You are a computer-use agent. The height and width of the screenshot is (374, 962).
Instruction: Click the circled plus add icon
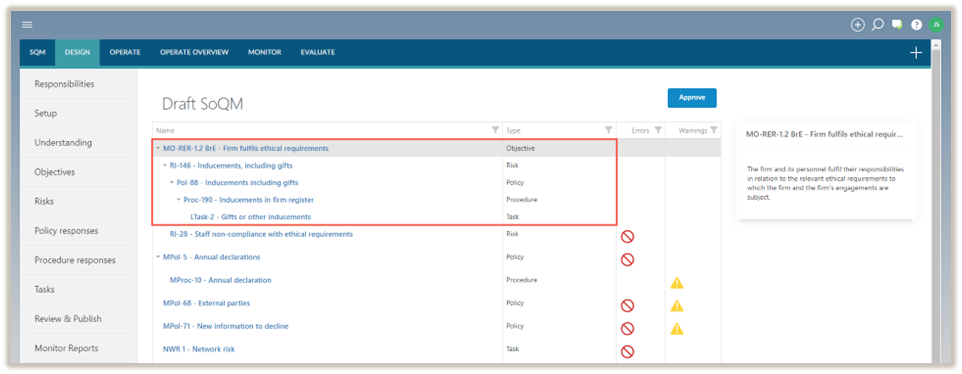coord(858,25)
